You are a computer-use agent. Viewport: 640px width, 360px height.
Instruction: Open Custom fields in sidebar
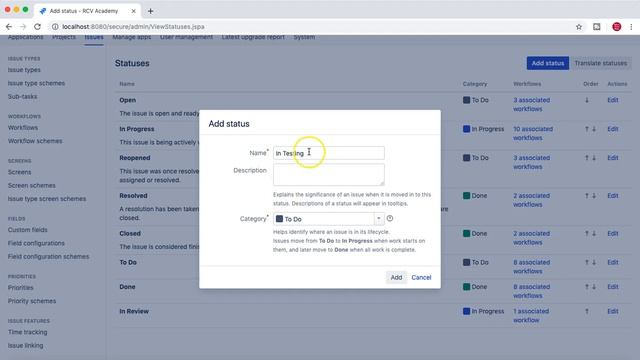[27, 230]
